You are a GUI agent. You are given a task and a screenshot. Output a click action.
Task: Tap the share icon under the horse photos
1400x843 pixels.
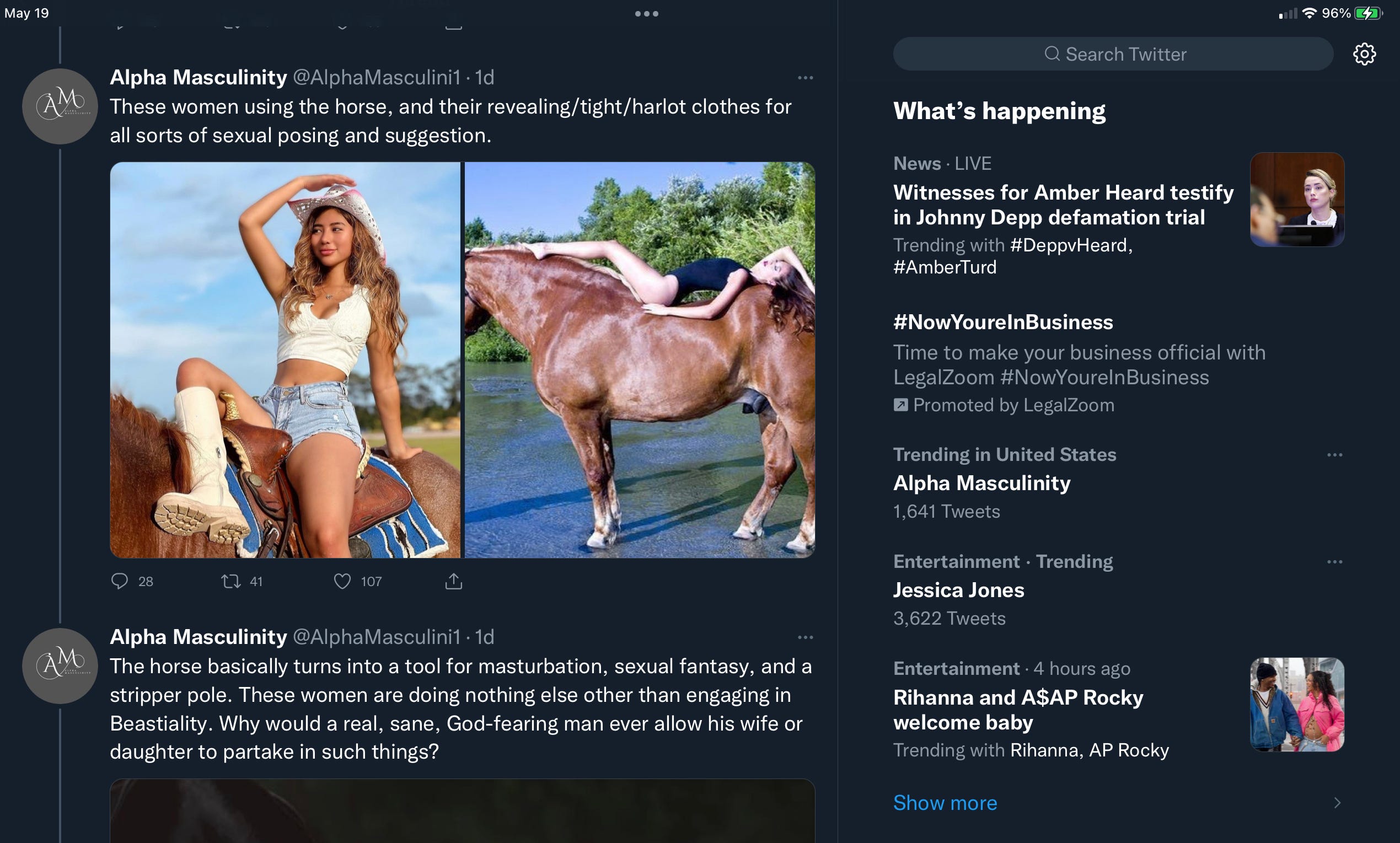pyautogui.click(x=454, y=581)
